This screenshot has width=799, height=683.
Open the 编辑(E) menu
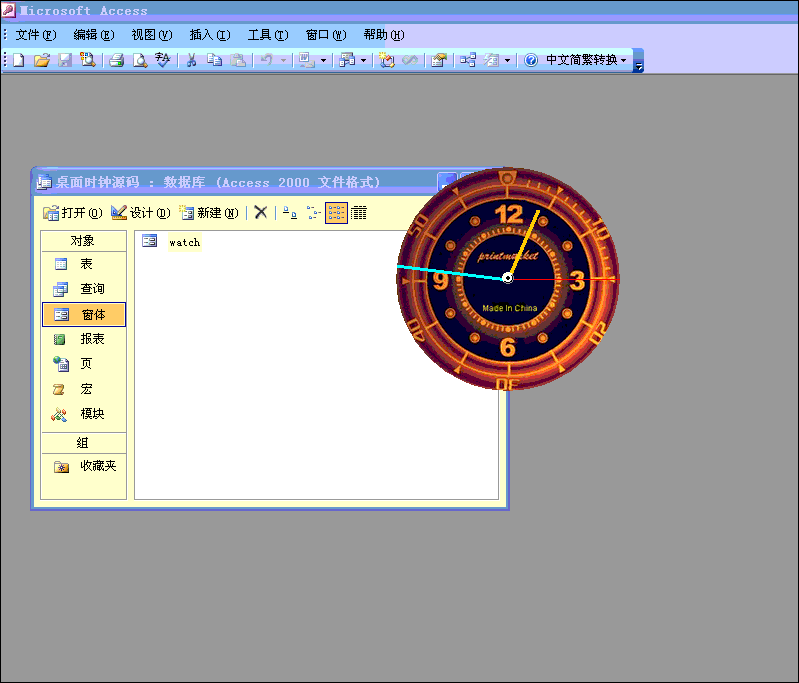coord(94,35)
